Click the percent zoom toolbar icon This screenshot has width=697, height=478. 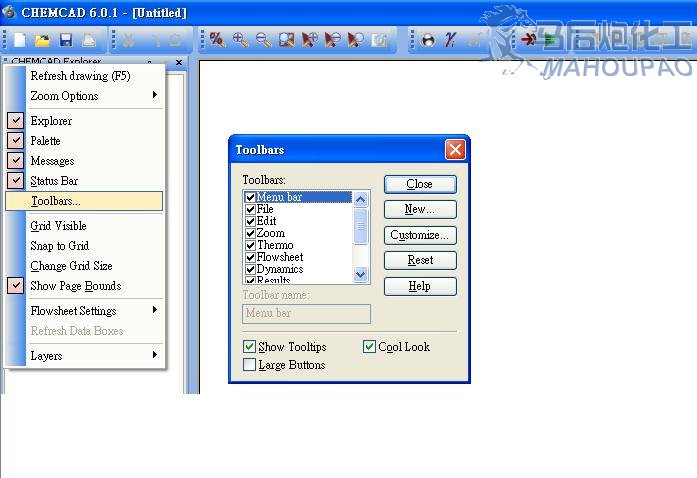point(217,40)
